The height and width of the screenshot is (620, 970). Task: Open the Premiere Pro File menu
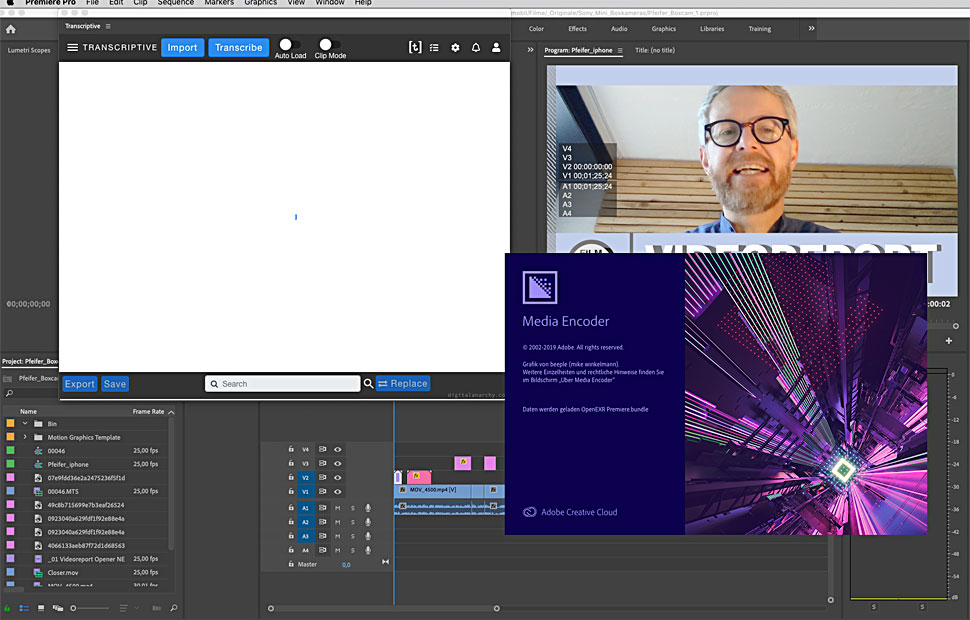pos(92,3)
